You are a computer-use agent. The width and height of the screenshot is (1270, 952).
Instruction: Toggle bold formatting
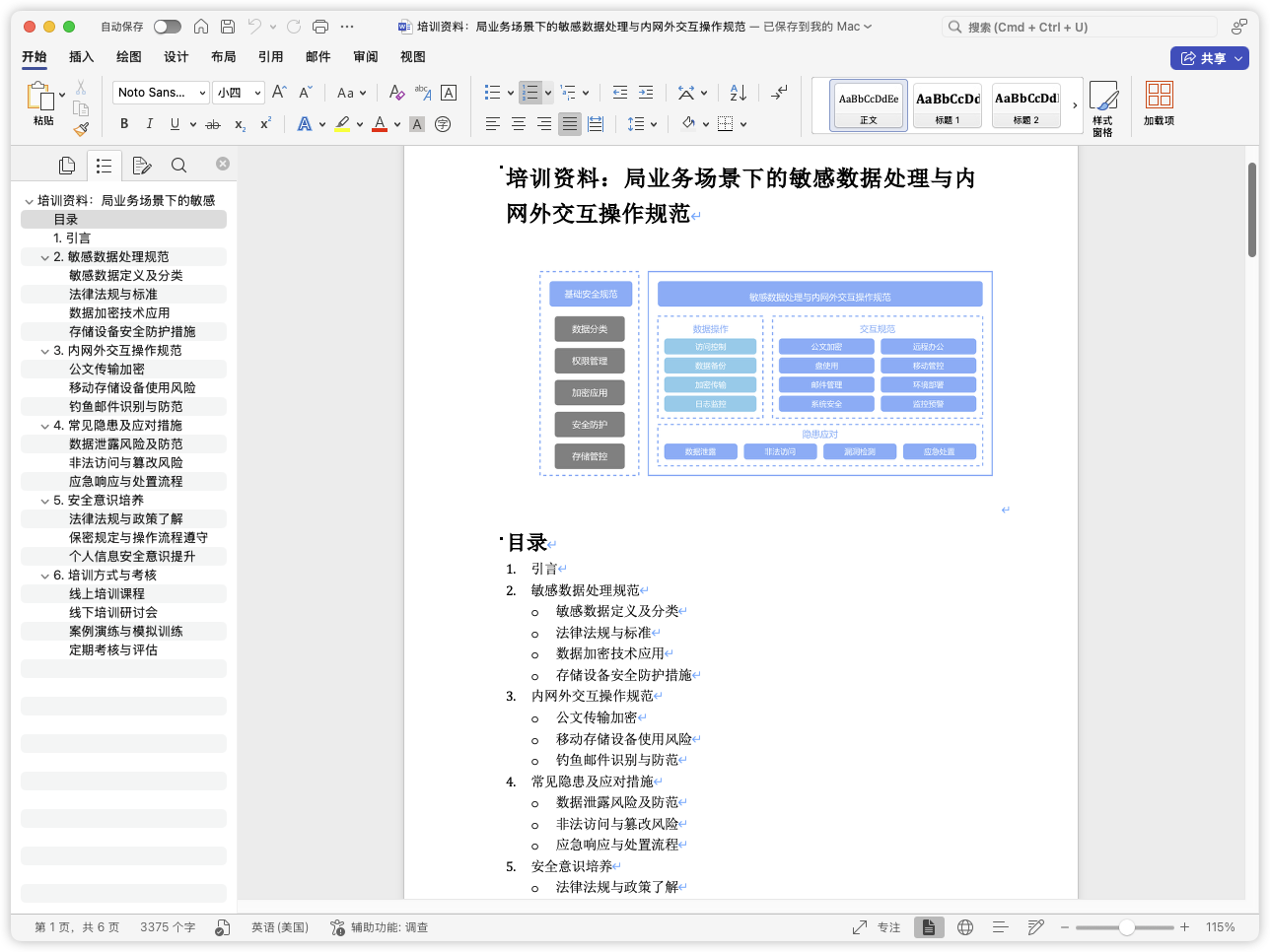pos(125,123)
